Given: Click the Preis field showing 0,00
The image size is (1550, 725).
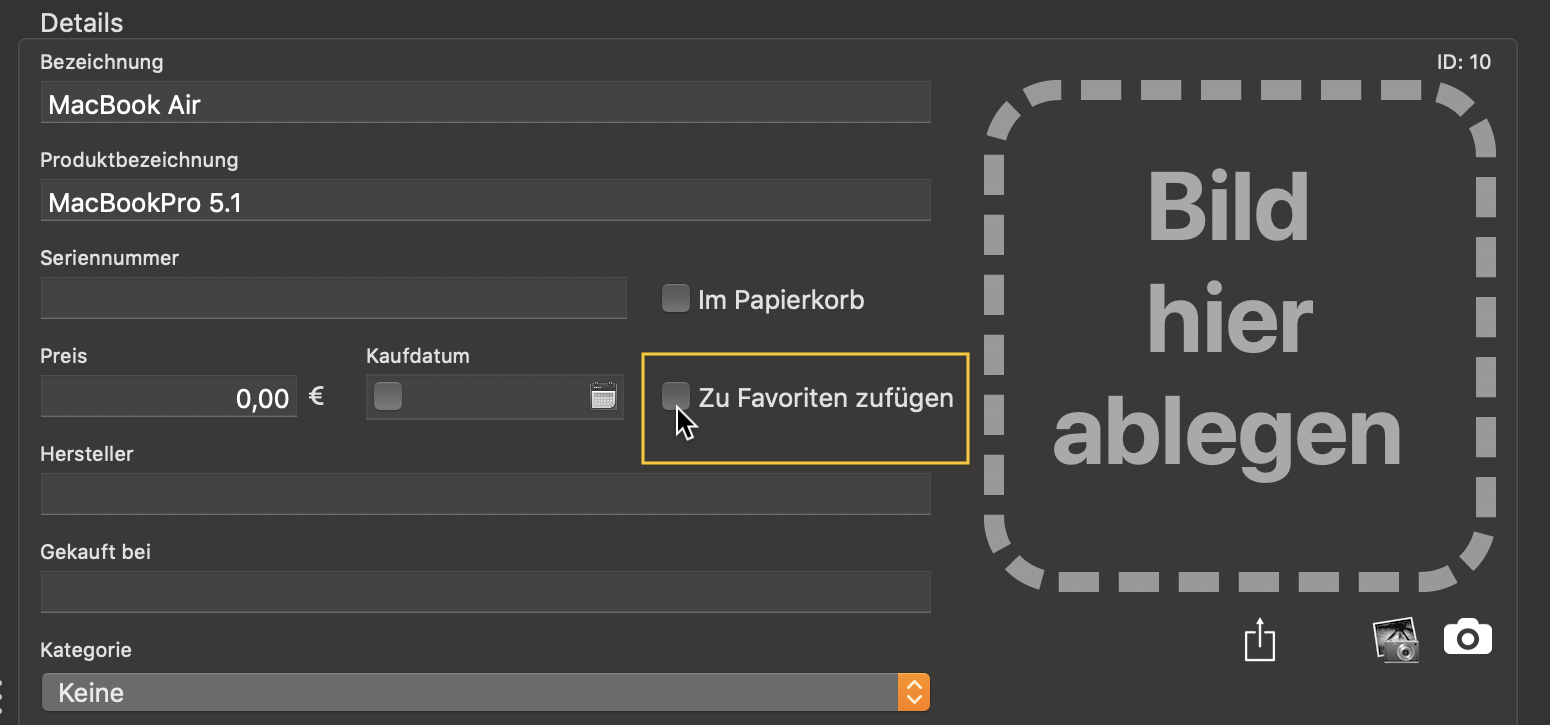Looking at the screenshot, I should (169, 397).
